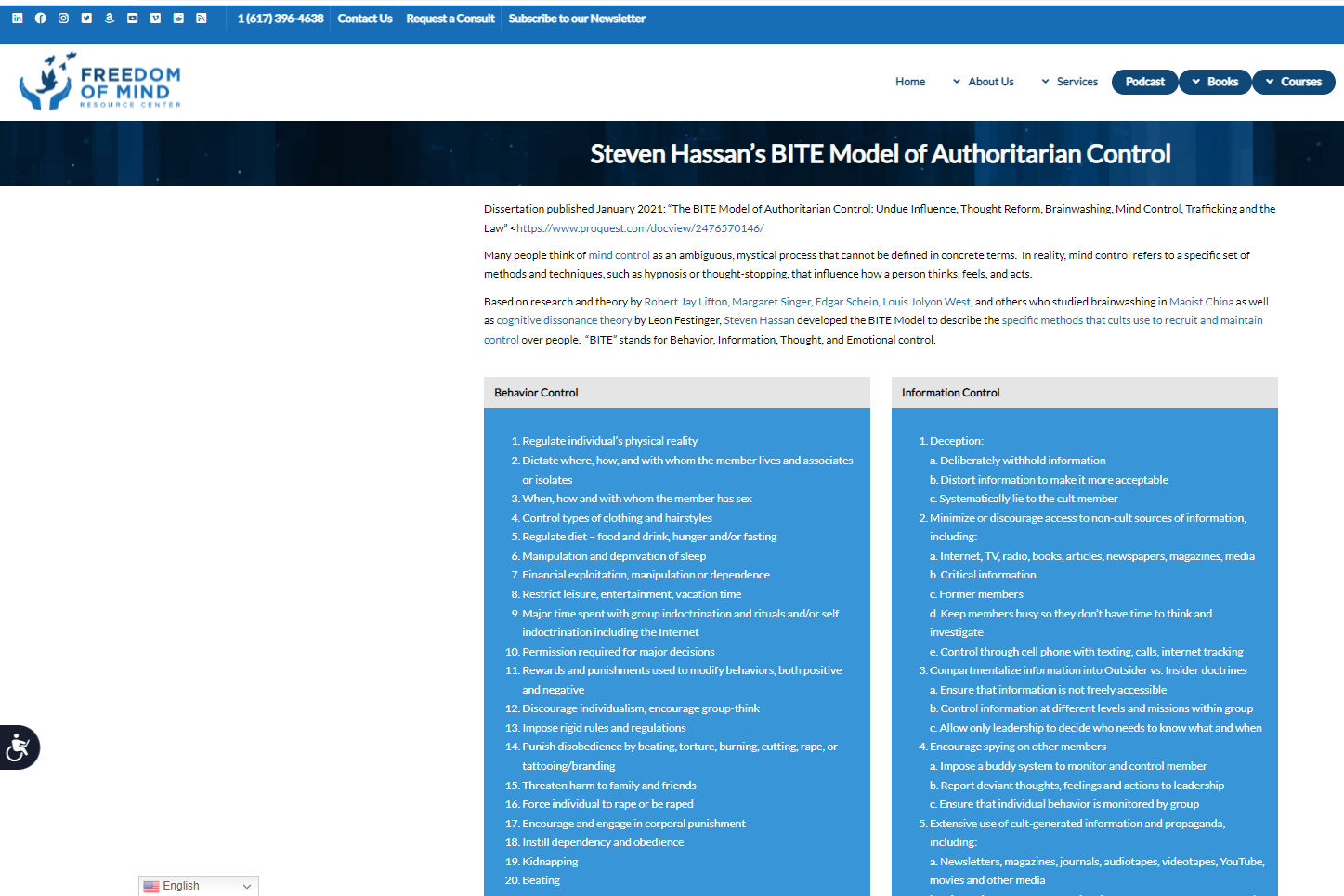Select 'Regulate individual's physical reality' item
Image resolution: width=1344 pixels, height=896 pixels.
609,441
